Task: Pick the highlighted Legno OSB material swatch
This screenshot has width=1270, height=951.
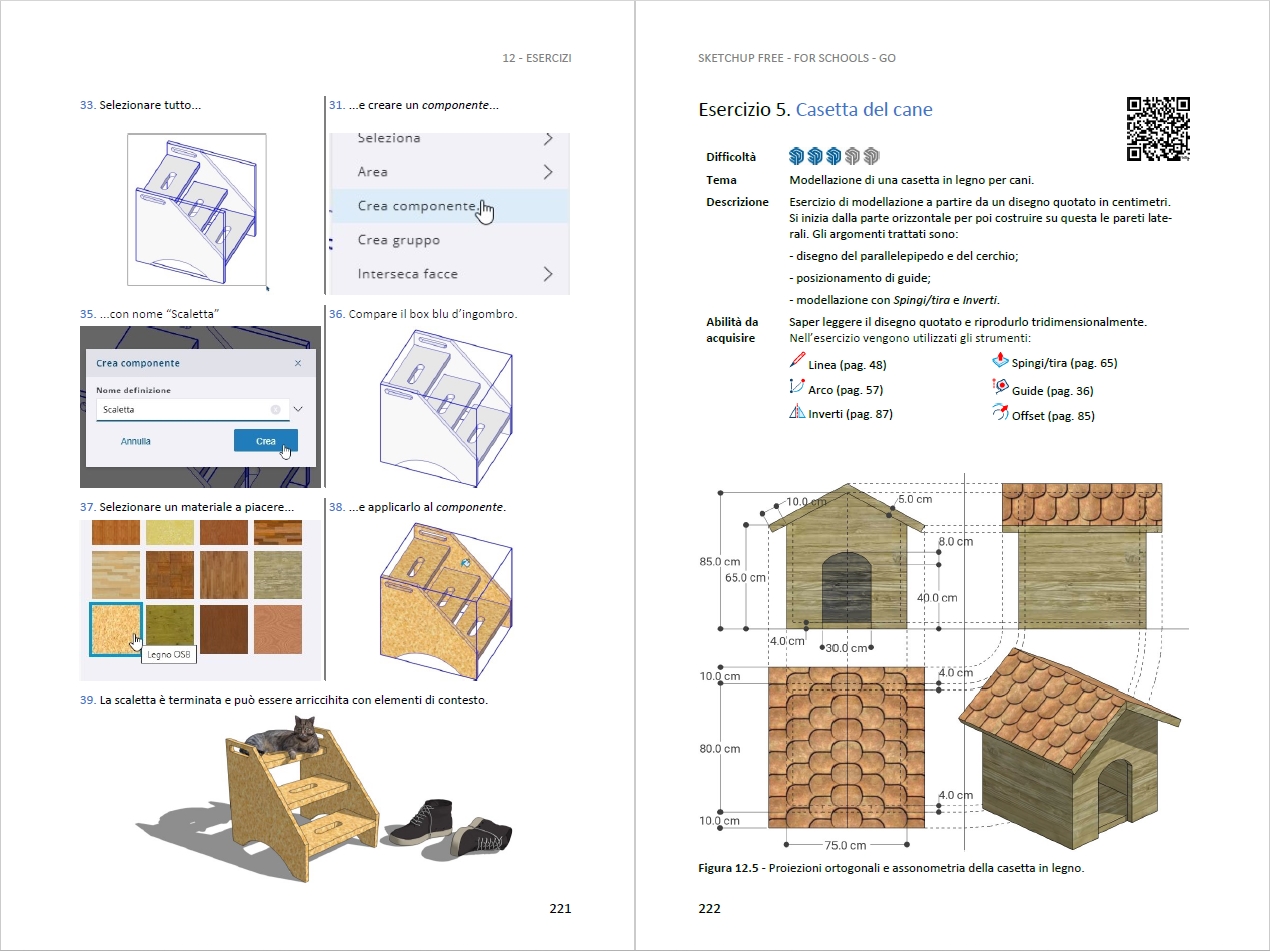Action: (x=115, y=629)
